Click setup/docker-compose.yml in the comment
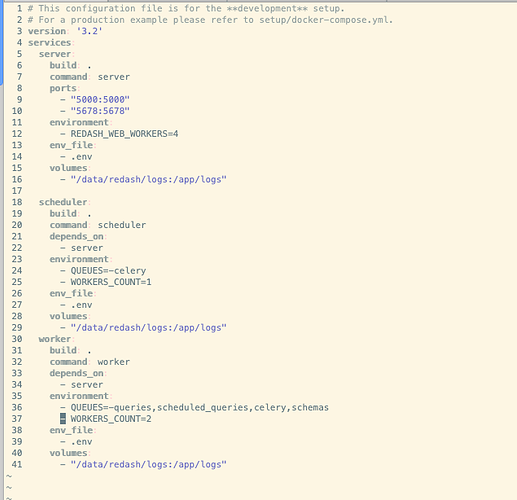 (324, 20)
